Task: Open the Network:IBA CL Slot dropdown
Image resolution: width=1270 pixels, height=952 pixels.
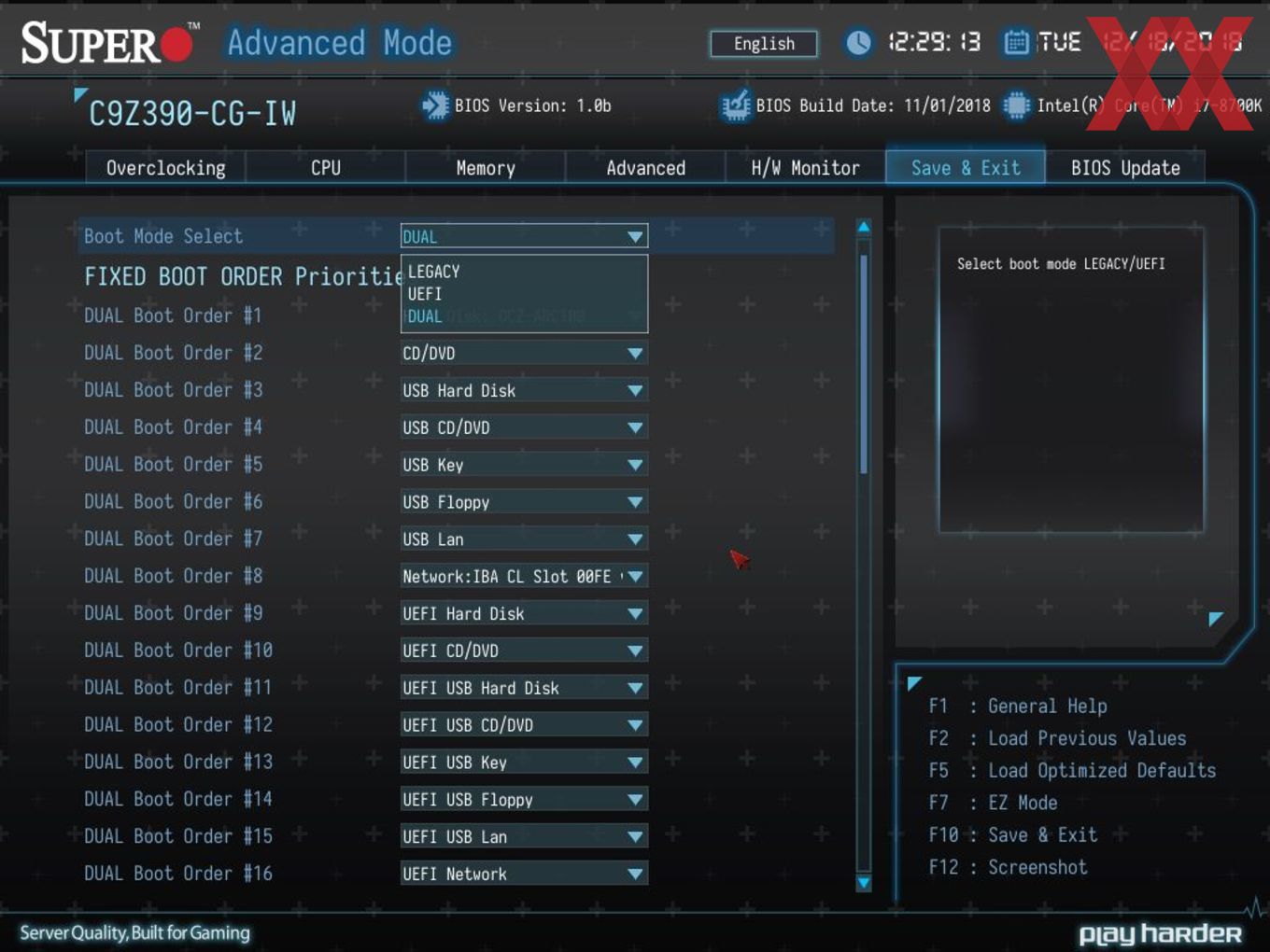Action: click(x=524, y=577)
